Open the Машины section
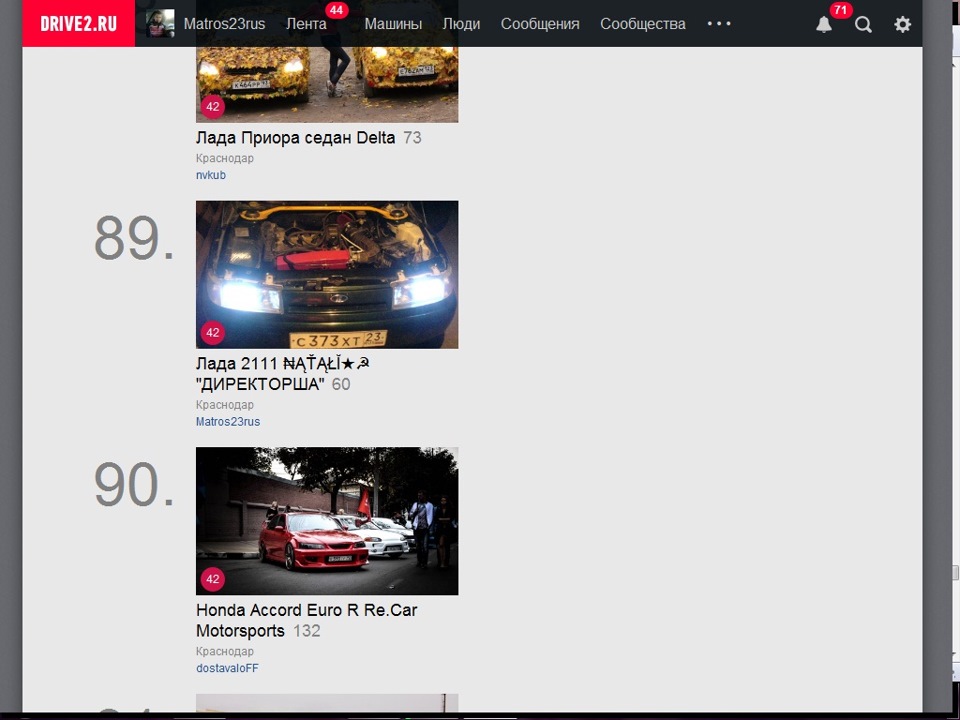 [393, 24]
